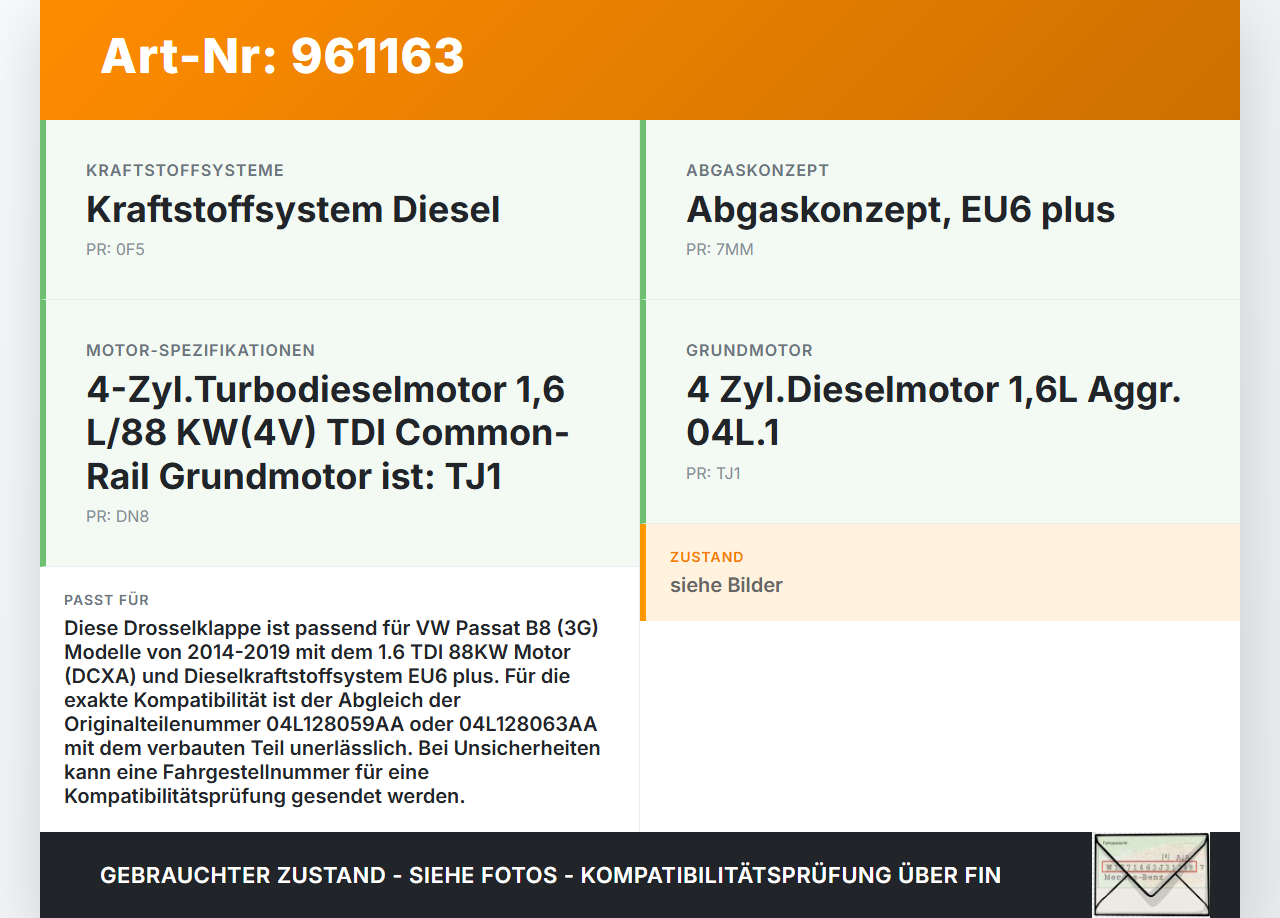The width and height of the screenshot is (1280, 918).
Task: Expand the Abgaskonzept EU6 plus card
Action: coord(940,210)
